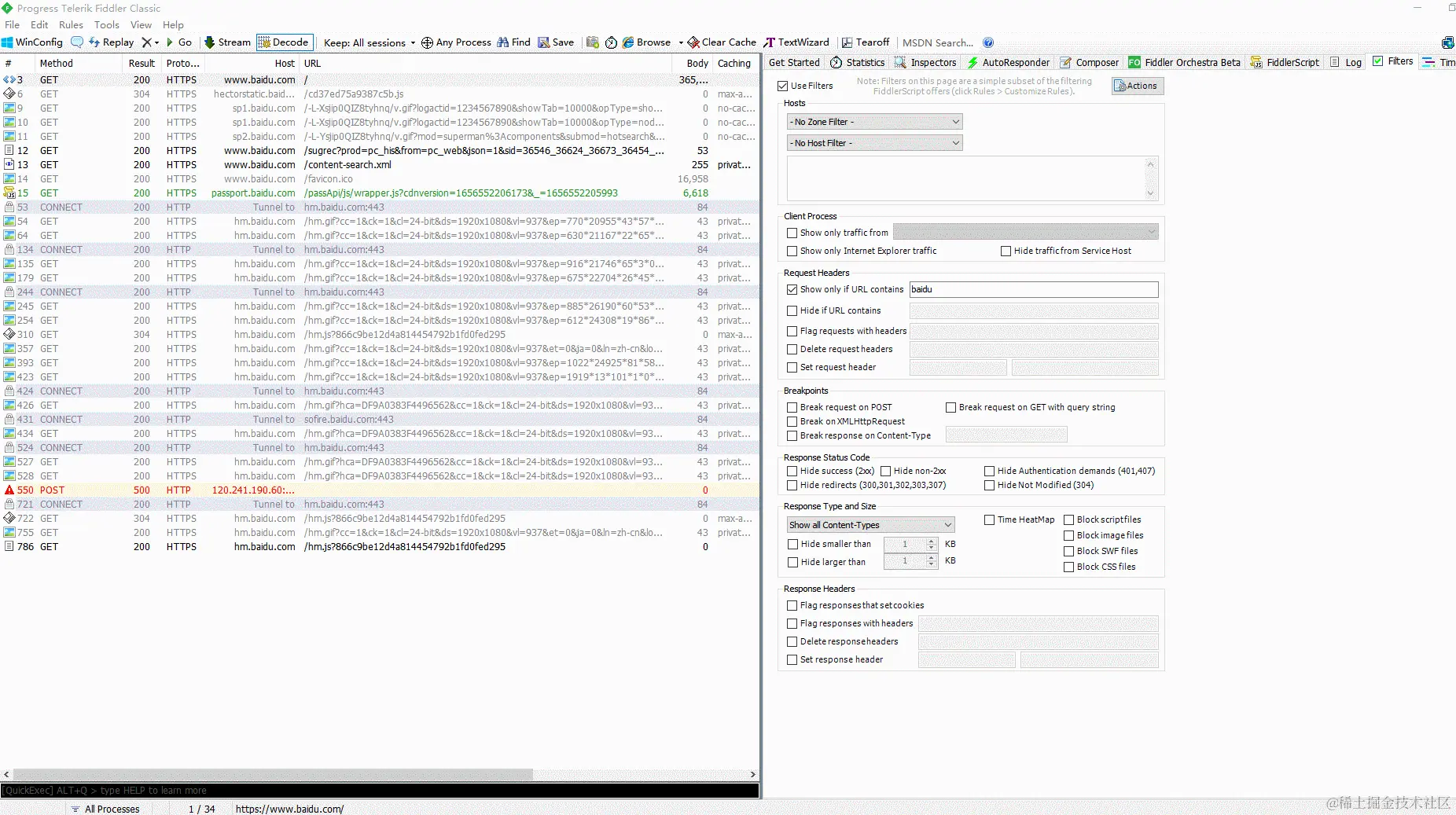Increase the Hide smaller than KB spinner
Image resolution: width=1456 pixels, height=815 pixels.
pyautogui.click(x=932, y=541)
